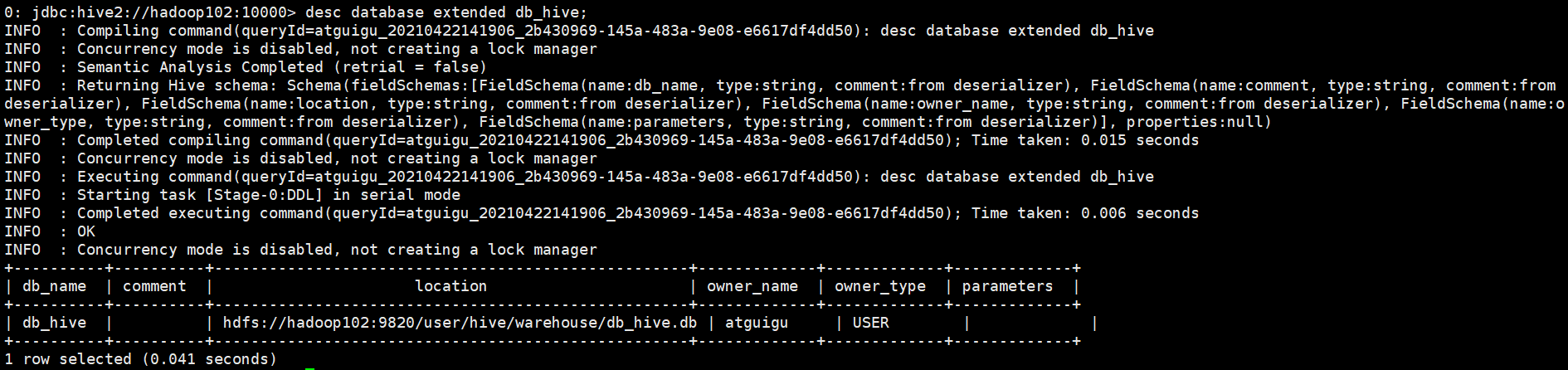This screenshot has height=370, width=1568.
Task: Click the green terminal cursor at bottom
Action: [x=309, y=368]
